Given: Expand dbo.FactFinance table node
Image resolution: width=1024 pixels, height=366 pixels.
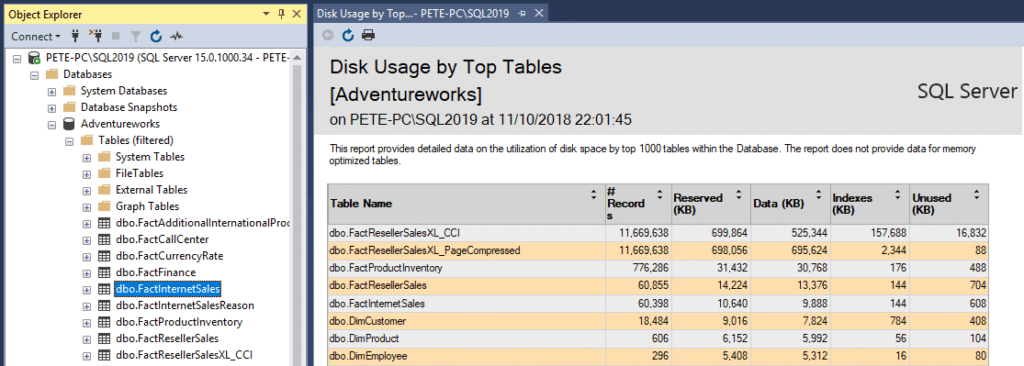Looking at the screenshot, I should (x=87, y=273).
